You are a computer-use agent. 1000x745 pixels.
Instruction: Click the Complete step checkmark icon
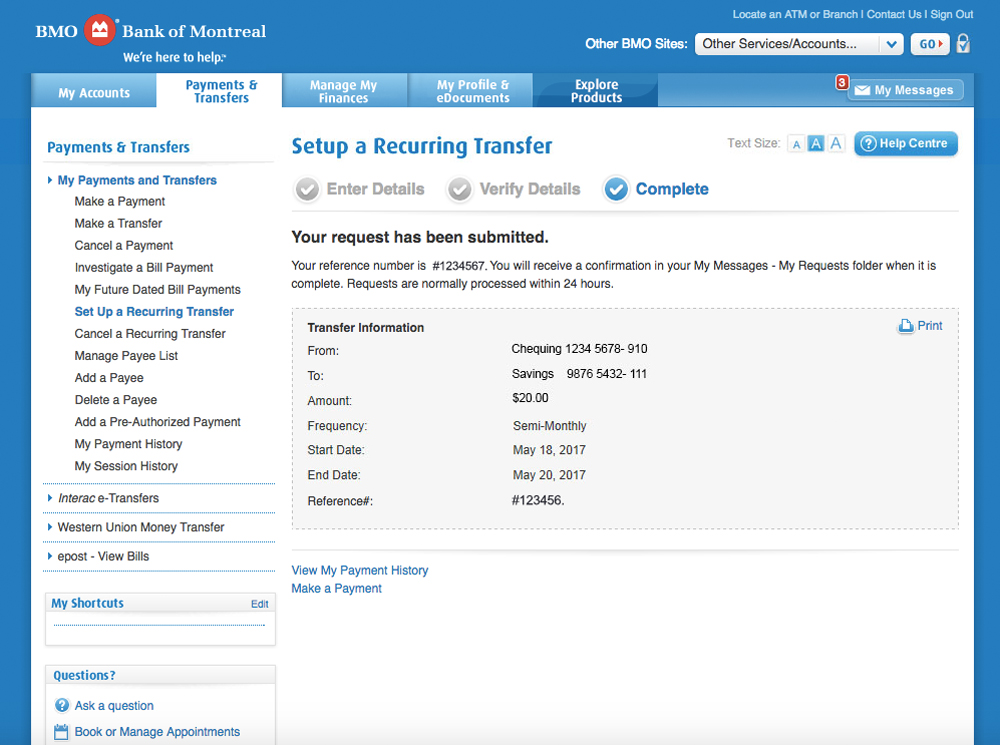click(x=616, y=188)
